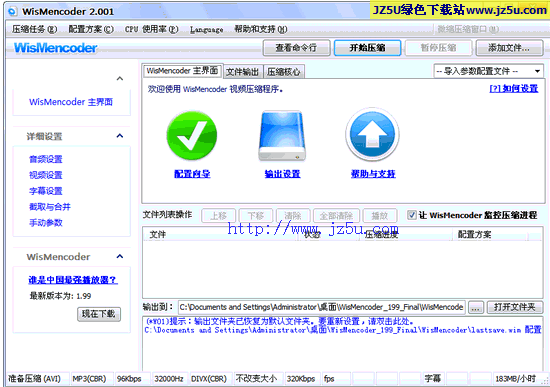Open the 导入参数配置文件 dropdown
The height and width of the screenshot is (387, 550).
[489, 71]
